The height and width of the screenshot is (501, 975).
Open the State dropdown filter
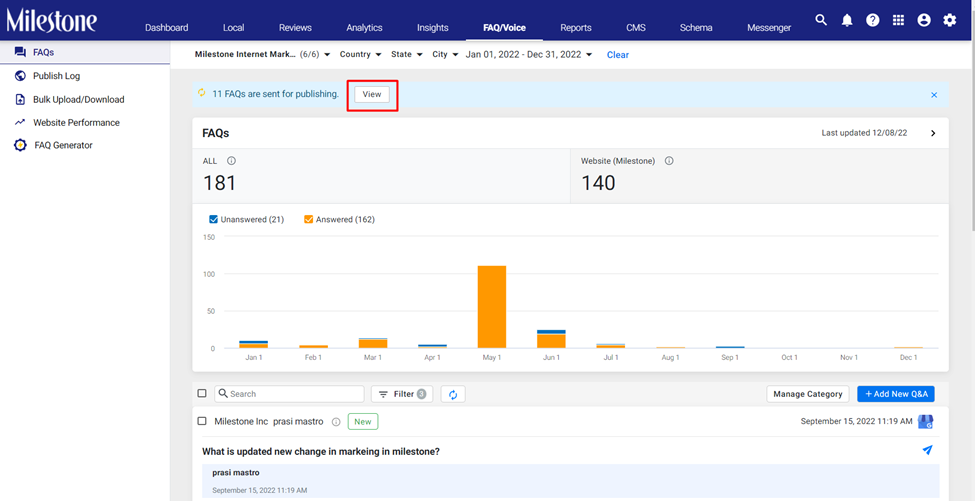(407, 54)
